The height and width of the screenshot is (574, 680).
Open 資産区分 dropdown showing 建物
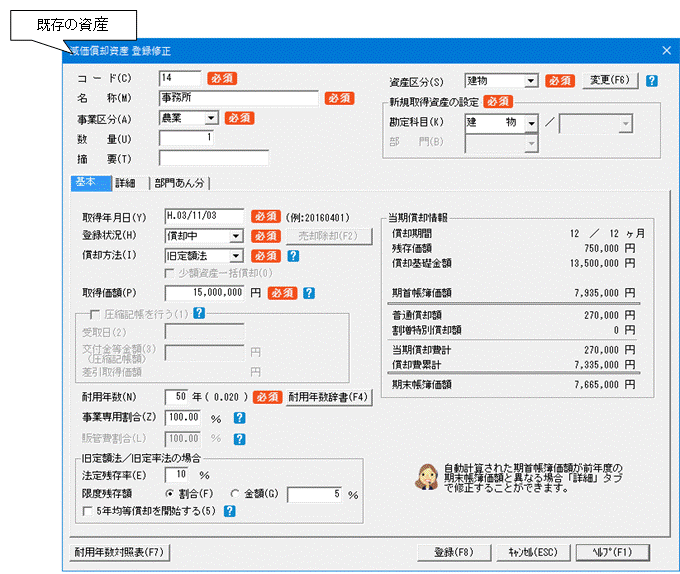(530, 81)
